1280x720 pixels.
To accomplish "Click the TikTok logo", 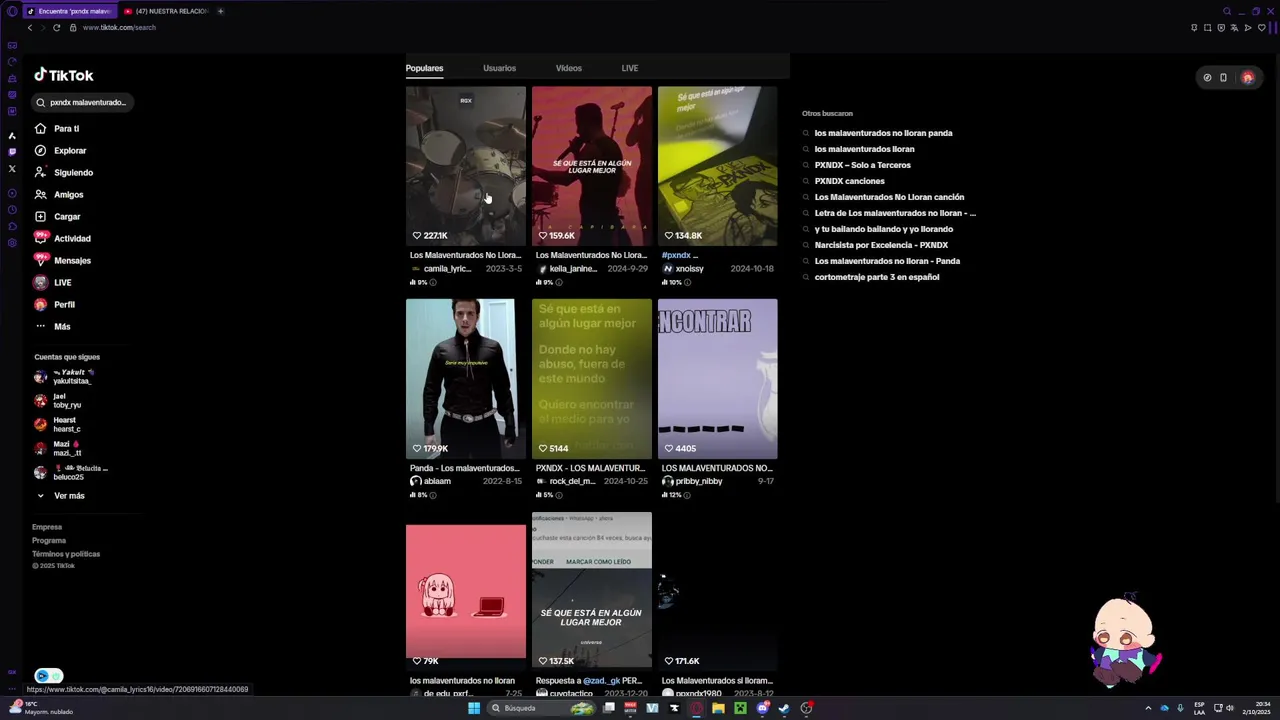I will point(64,75).
